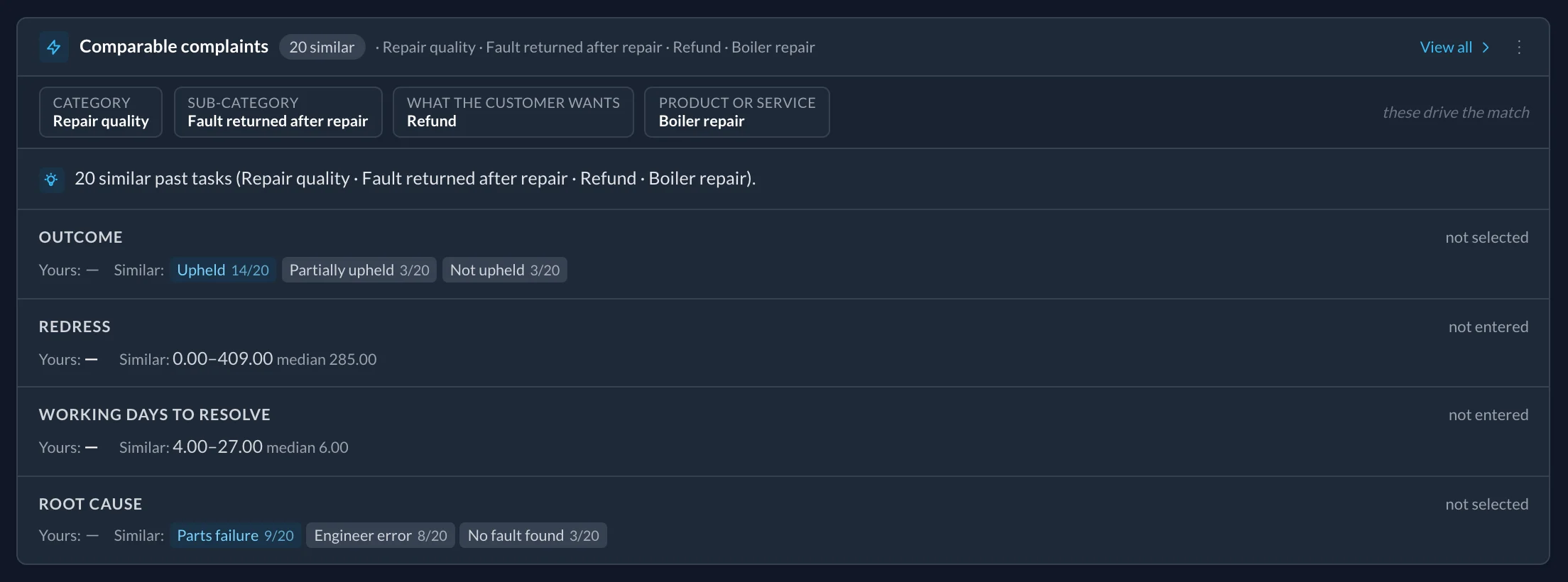The height and width of the screenshot is (582, 1568).
Task: Select Product or service Boiler repair chip
Action: coord(736,112)
